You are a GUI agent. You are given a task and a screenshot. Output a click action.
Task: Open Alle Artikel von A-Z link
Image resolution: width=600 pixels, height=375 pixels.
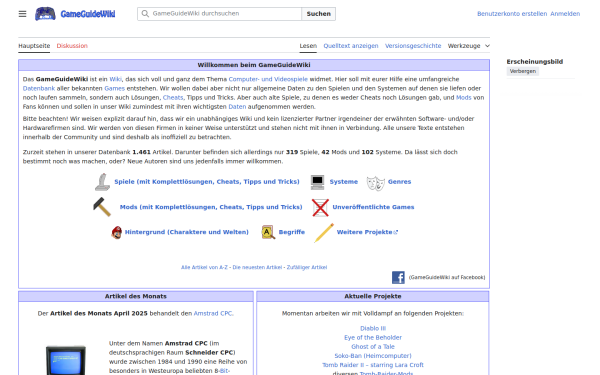pos(204,267)
